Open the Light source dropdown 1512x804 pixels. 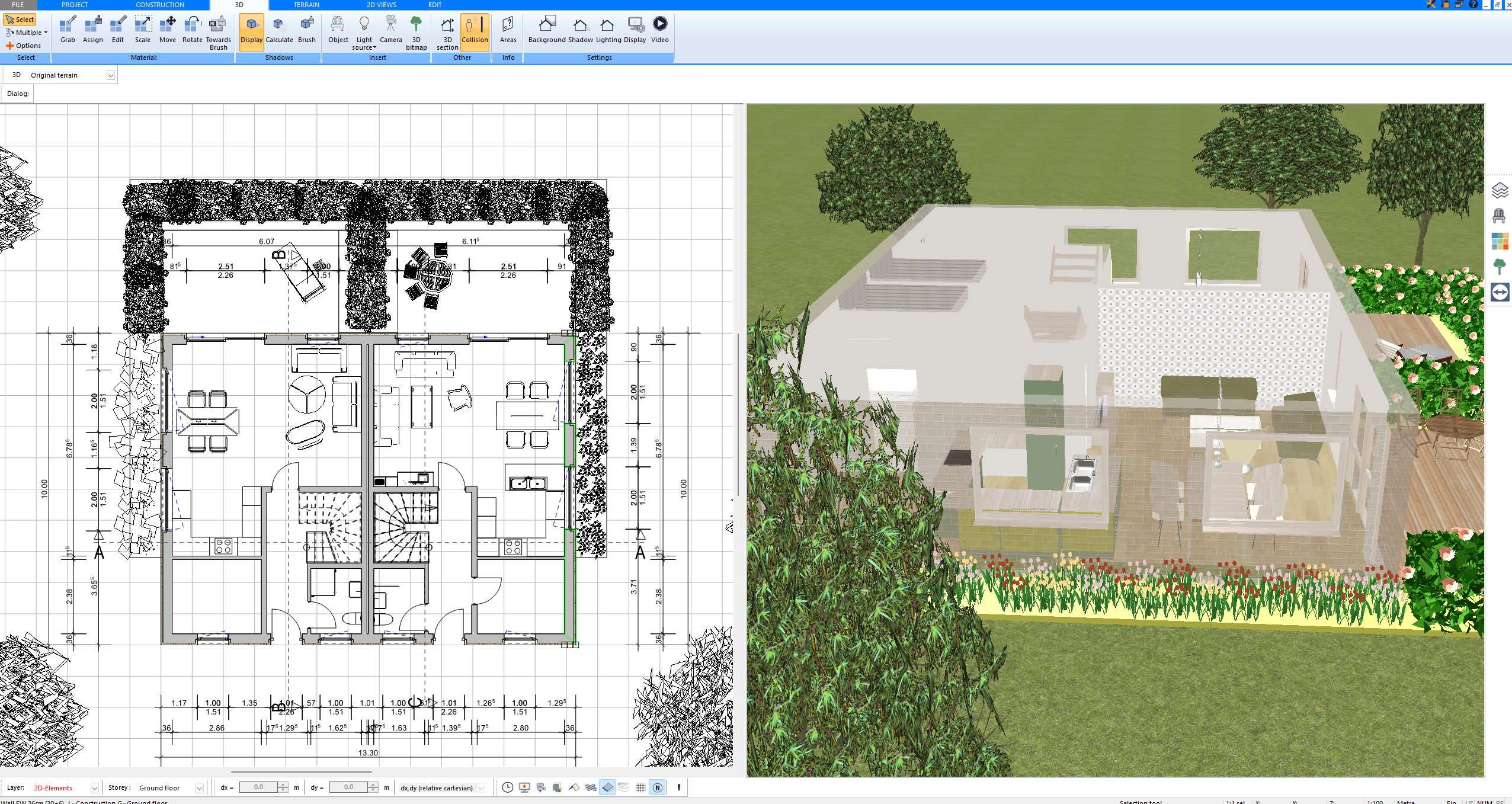point(364,33)
